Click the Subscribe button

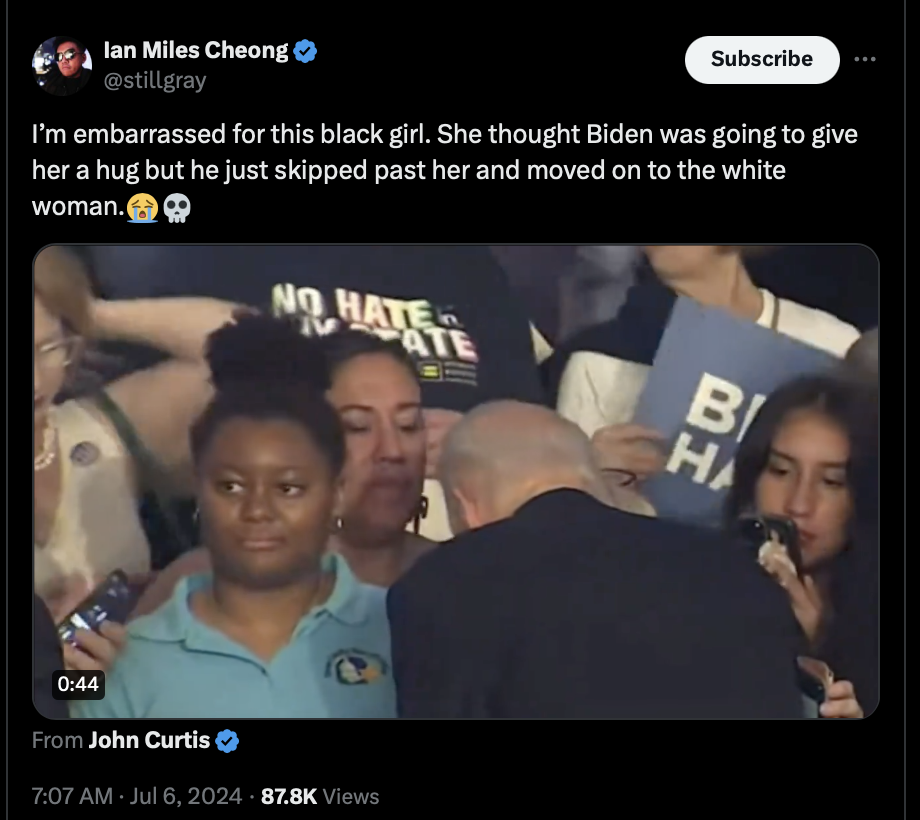coord(762,59)
